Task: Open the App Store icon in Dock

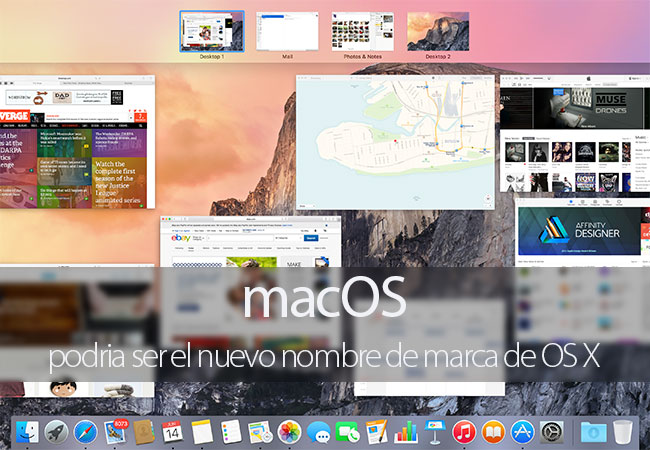Action: point(522,432)
